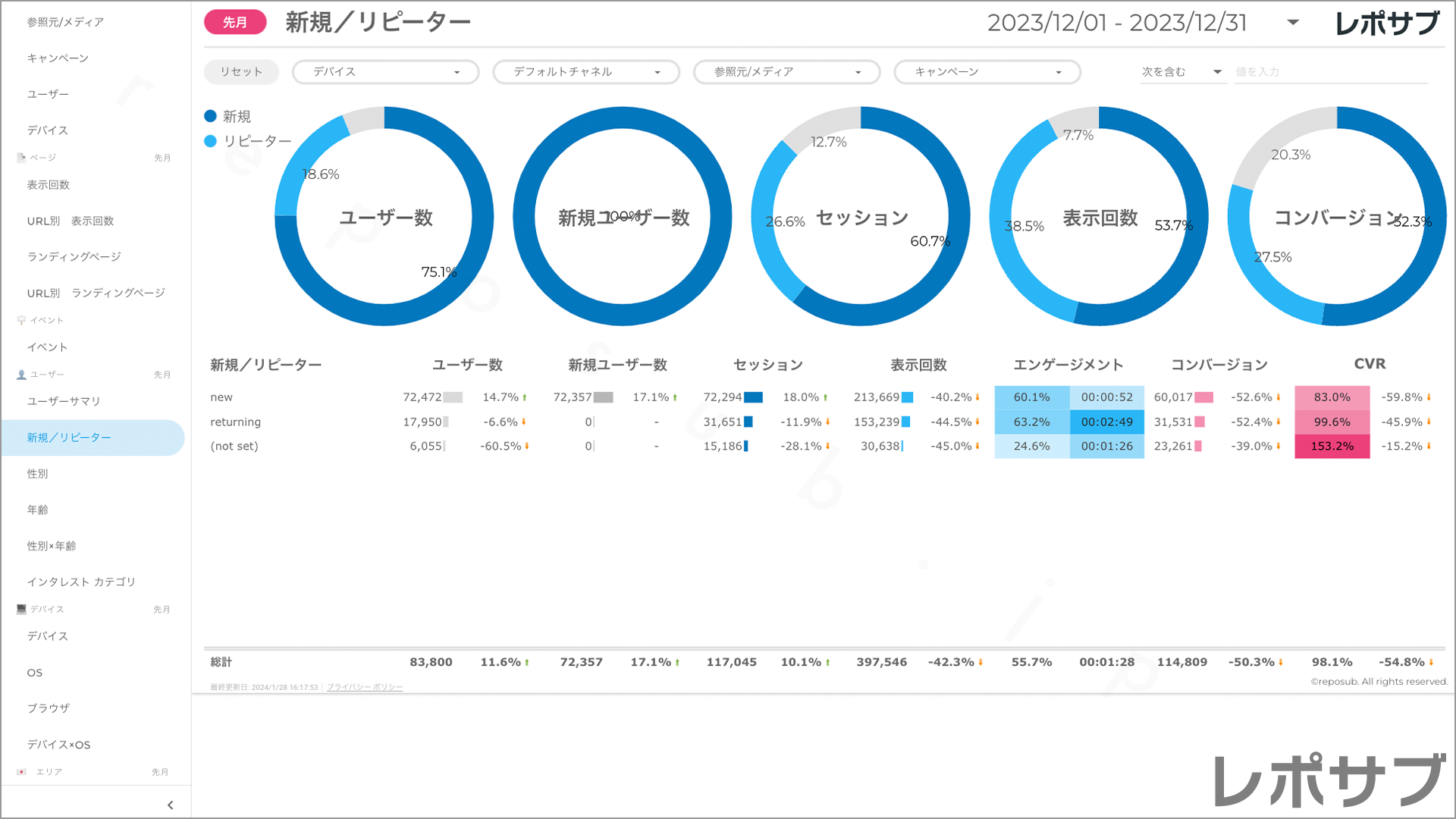Click the area section flag icon
Image resolution: width=1456 pixels, height=819 pixels.
point(21,772)
